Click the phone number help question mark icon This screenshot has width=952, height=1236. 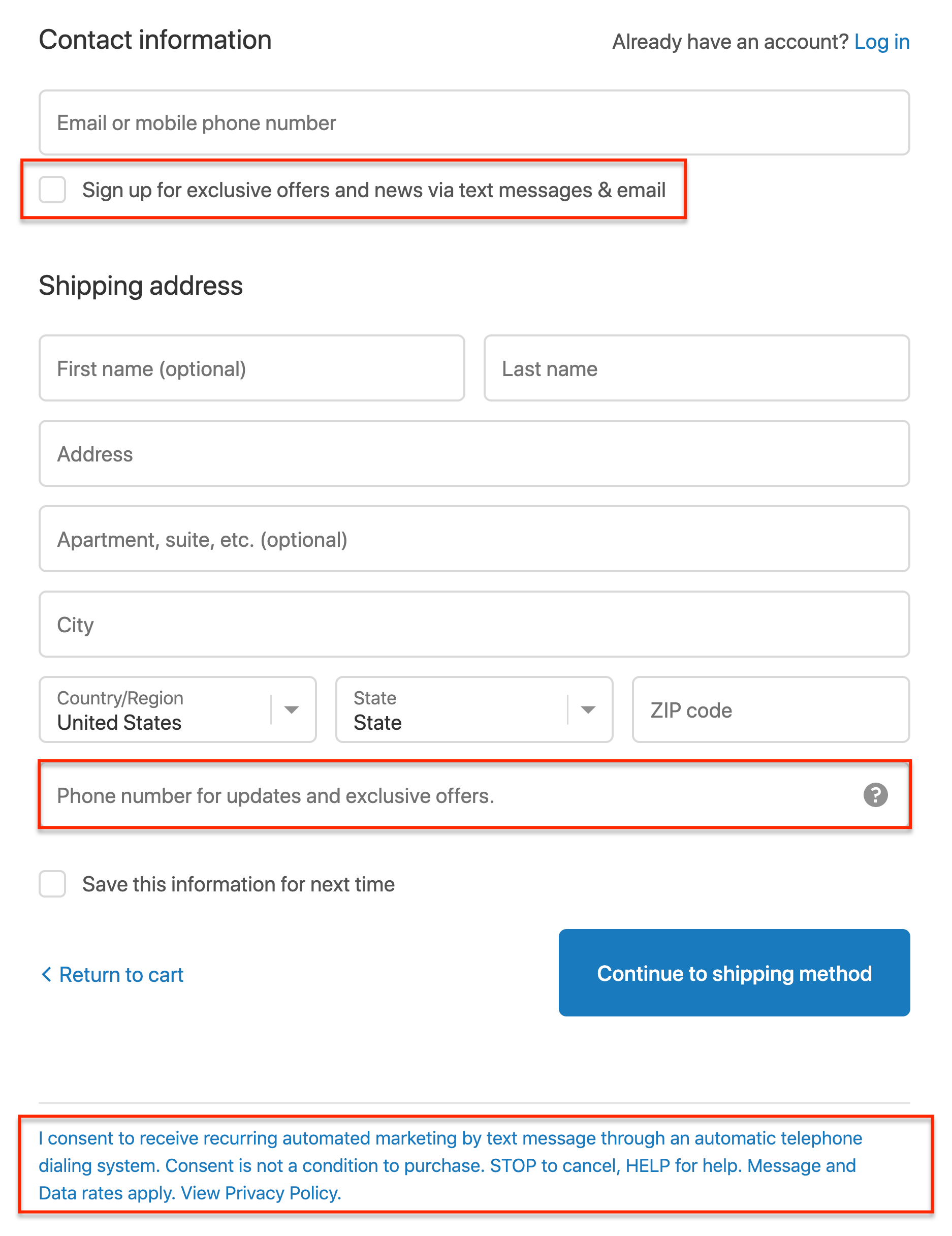[x=875, y=794]
